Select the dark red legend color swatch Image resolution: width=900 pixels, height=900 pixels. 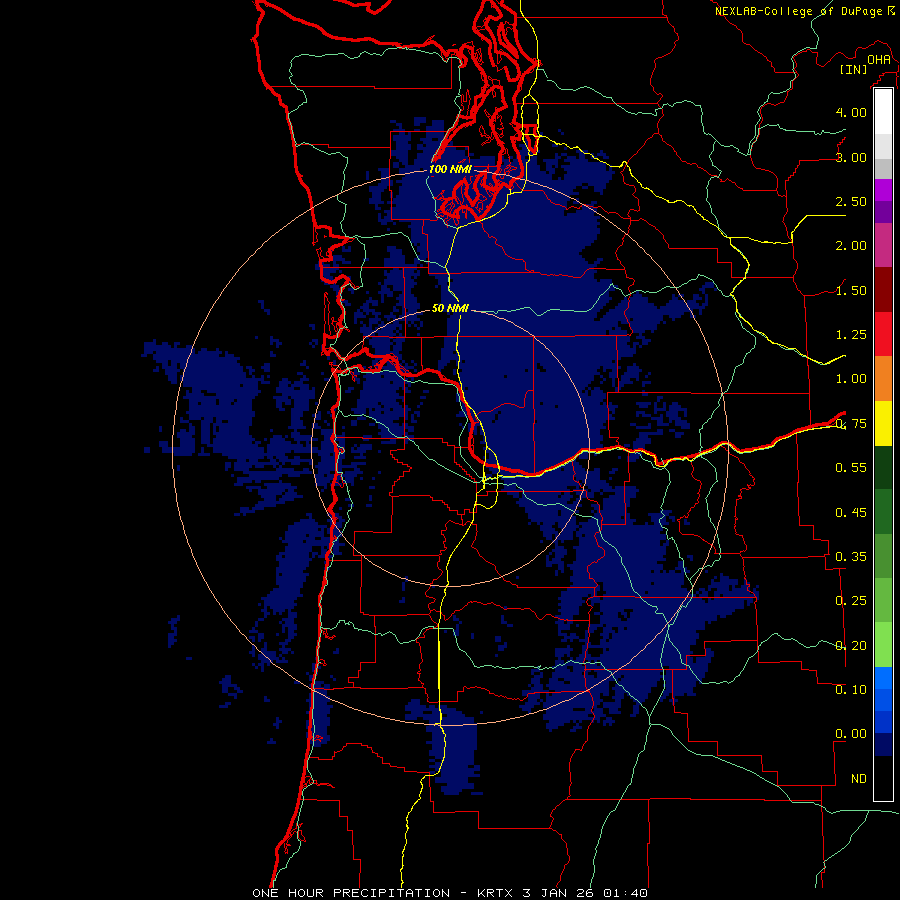(883, 290)
